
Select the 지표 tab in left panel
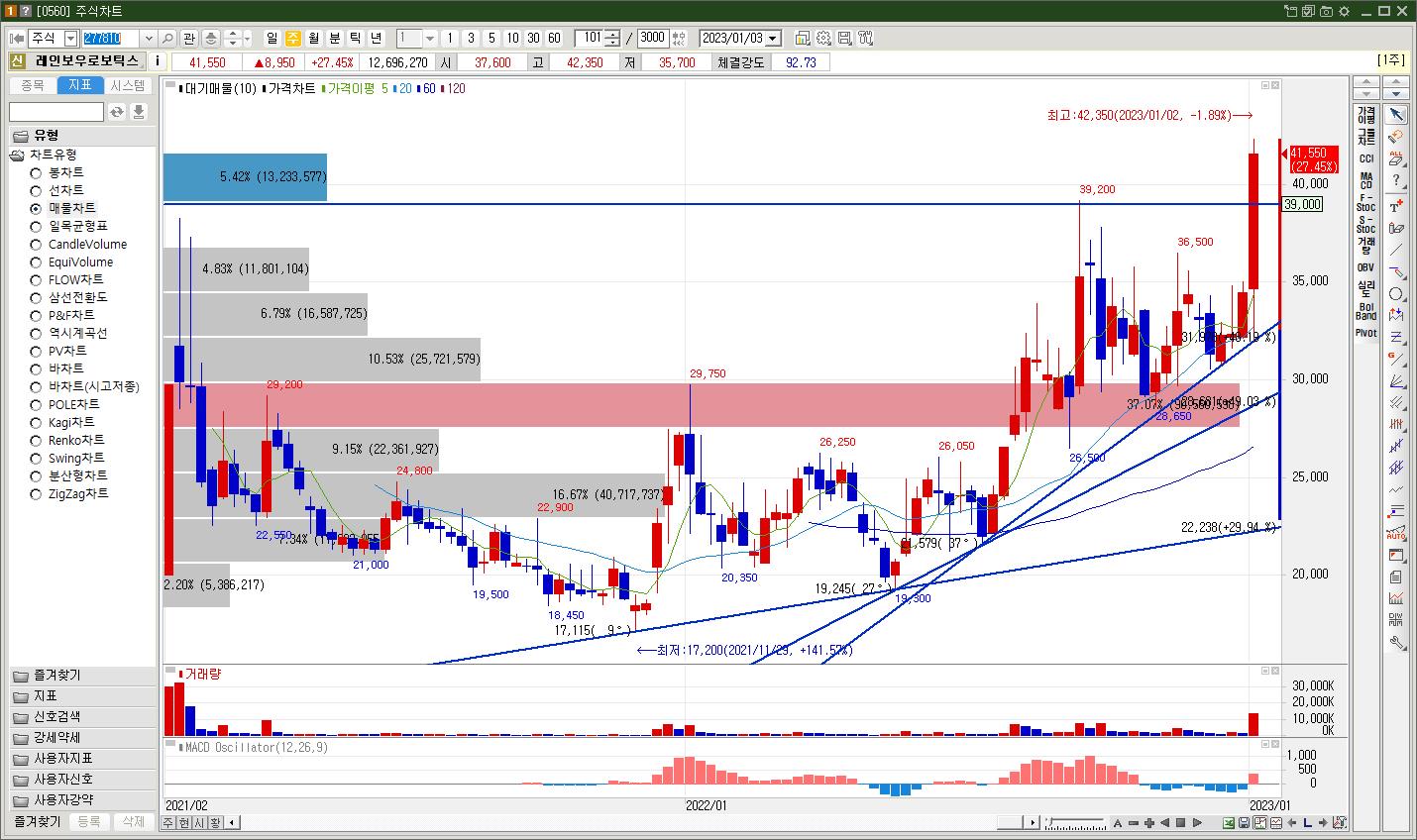[x=80, y=86]
